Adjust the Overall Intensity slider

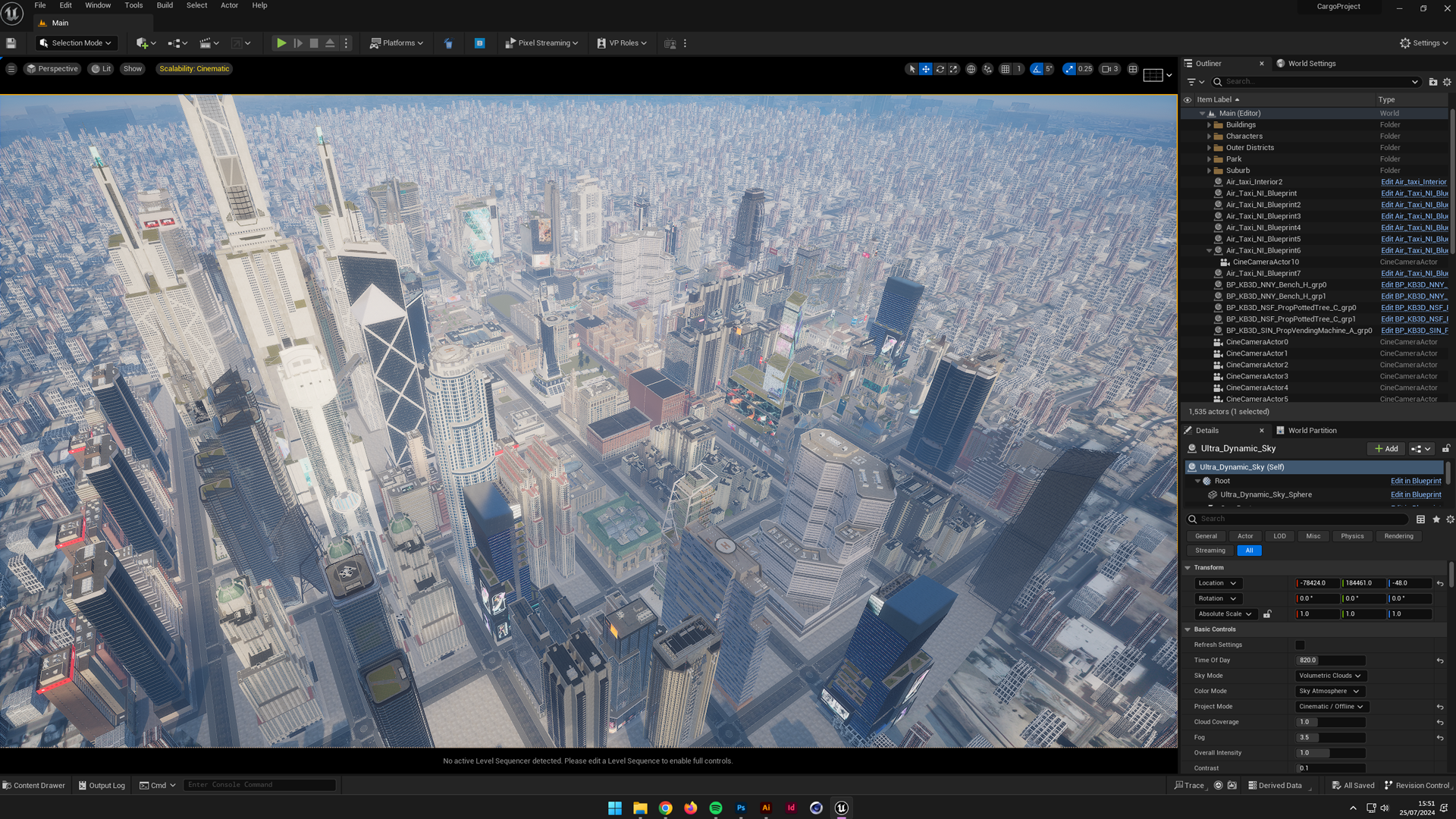pos(1331,753)
